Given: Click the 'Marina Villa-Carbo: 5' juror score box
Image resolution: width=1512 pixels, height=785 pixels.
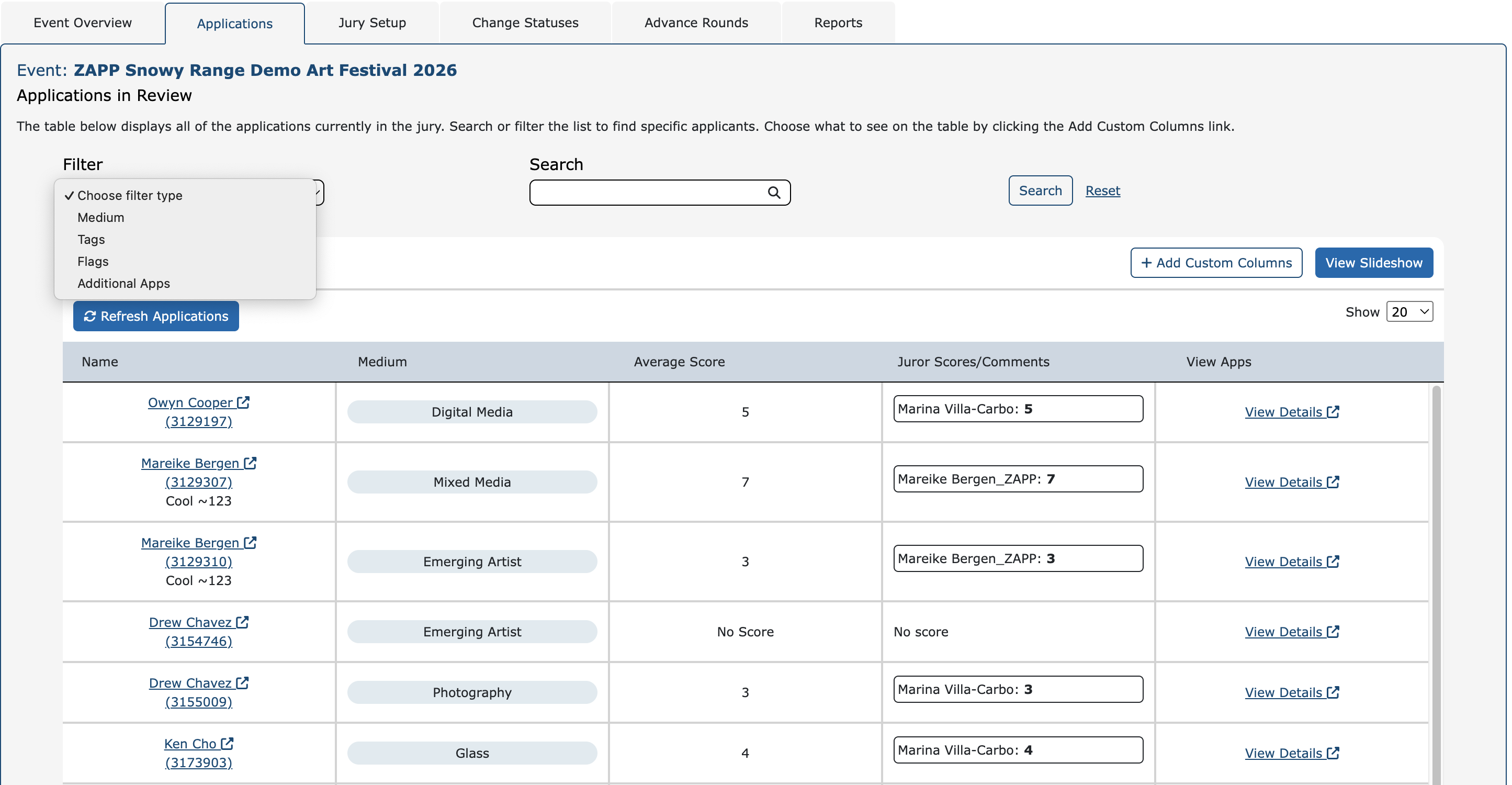Looking at the screenshot, I should click(x=1018, y=409).
